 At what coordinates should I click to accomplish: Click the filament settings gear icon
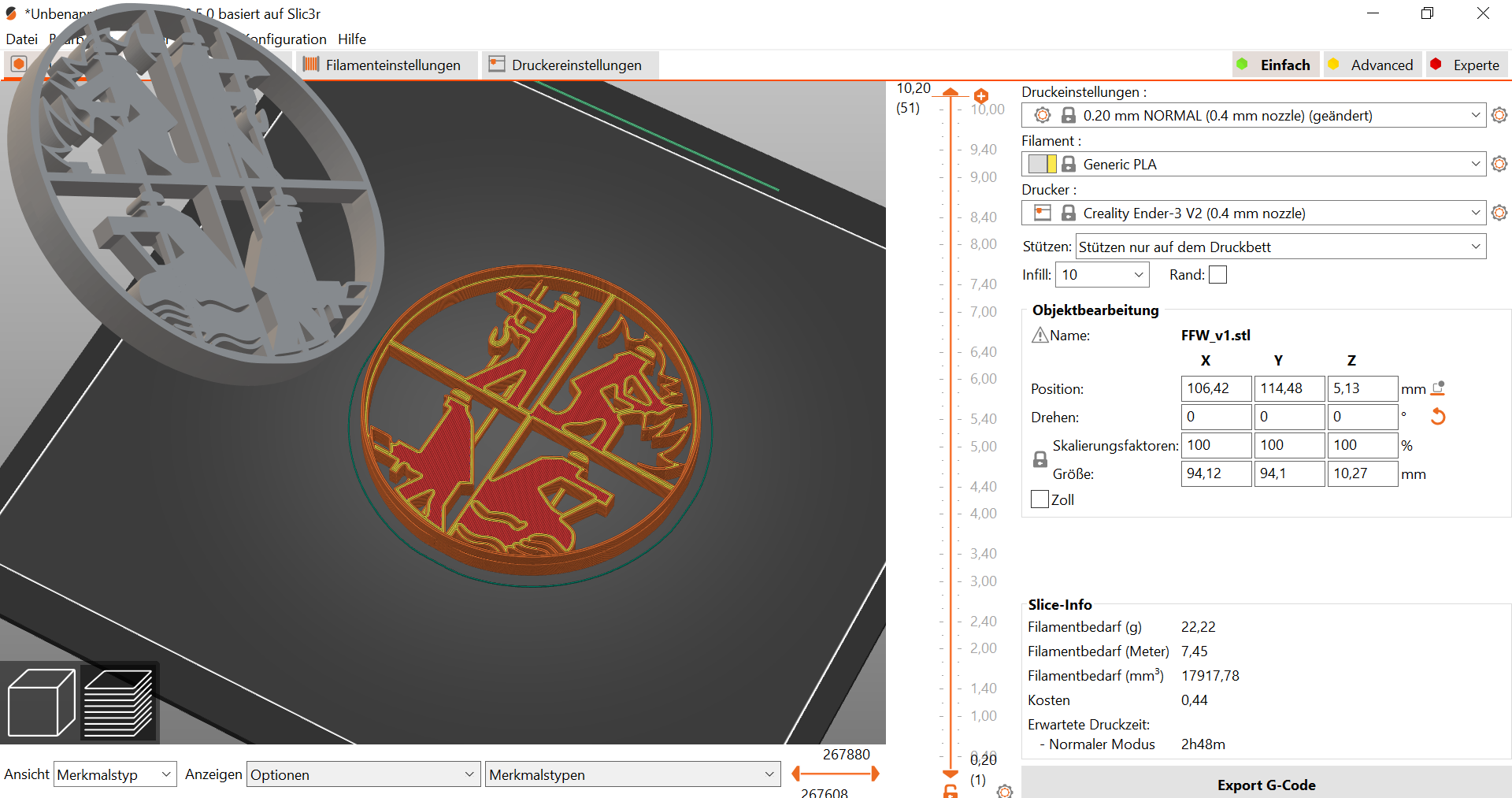tap(1499, 164)
